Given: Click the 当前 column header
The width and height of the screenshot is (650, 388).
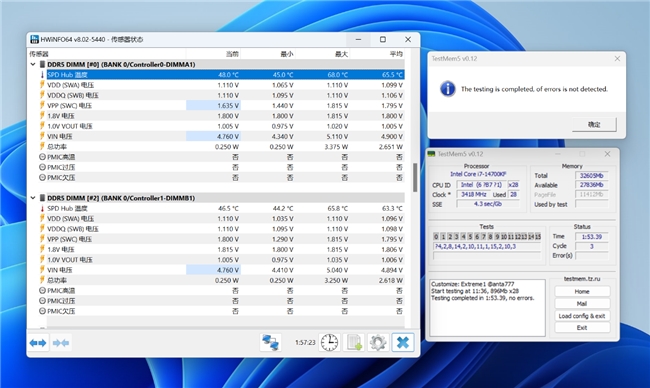Looking at the screenshot, I should pos(232,54).
